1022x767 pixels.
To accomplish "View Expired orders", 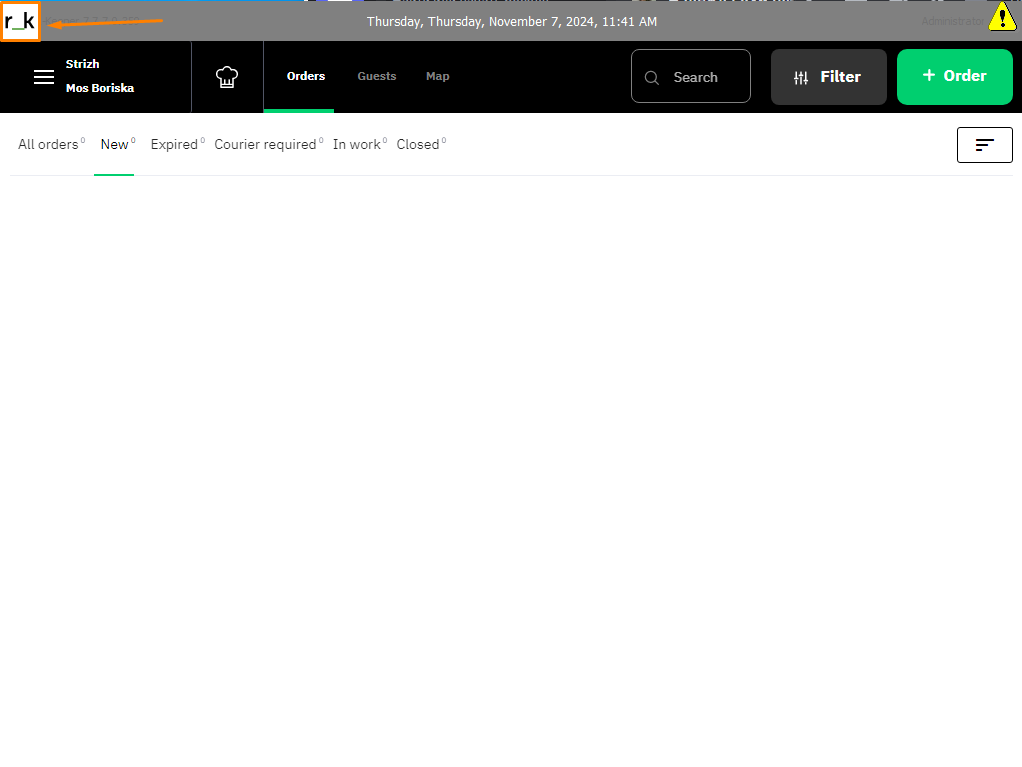I will pyautogui.click(x=174, y=145).
